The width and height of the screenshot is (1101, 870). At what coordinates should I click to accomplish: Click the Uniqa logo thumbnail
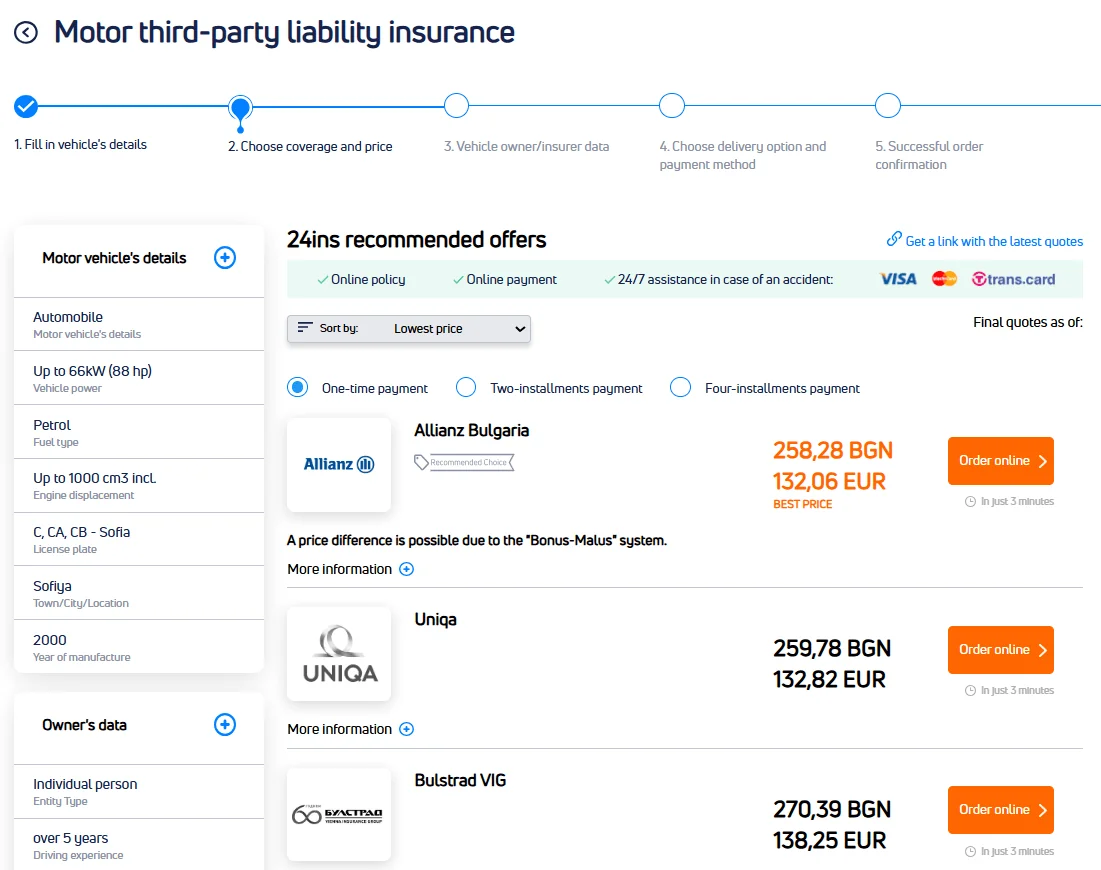click(339, 654)
